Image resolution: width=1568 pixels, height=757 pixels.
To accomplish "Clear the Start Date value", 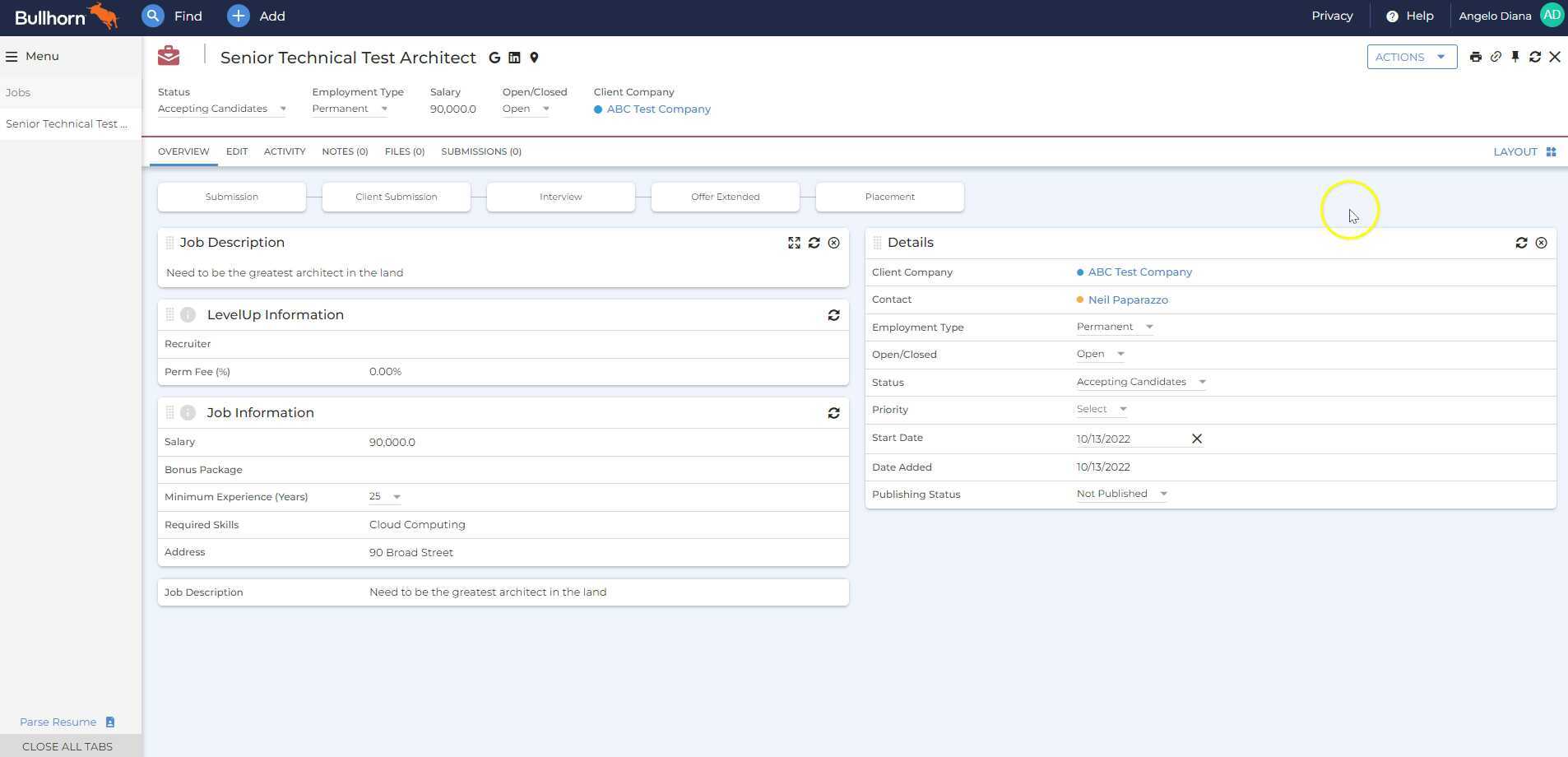I will pos(1197,439).
